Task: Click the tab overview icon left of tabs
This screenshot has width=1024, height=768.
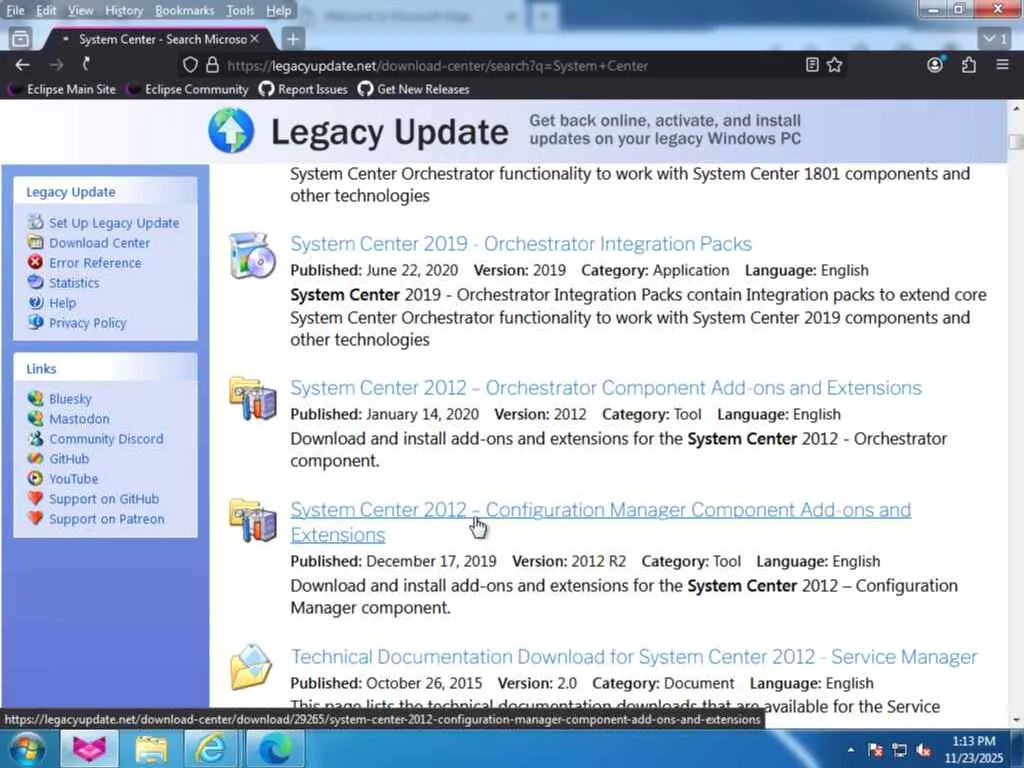Action: coord(20,39)
